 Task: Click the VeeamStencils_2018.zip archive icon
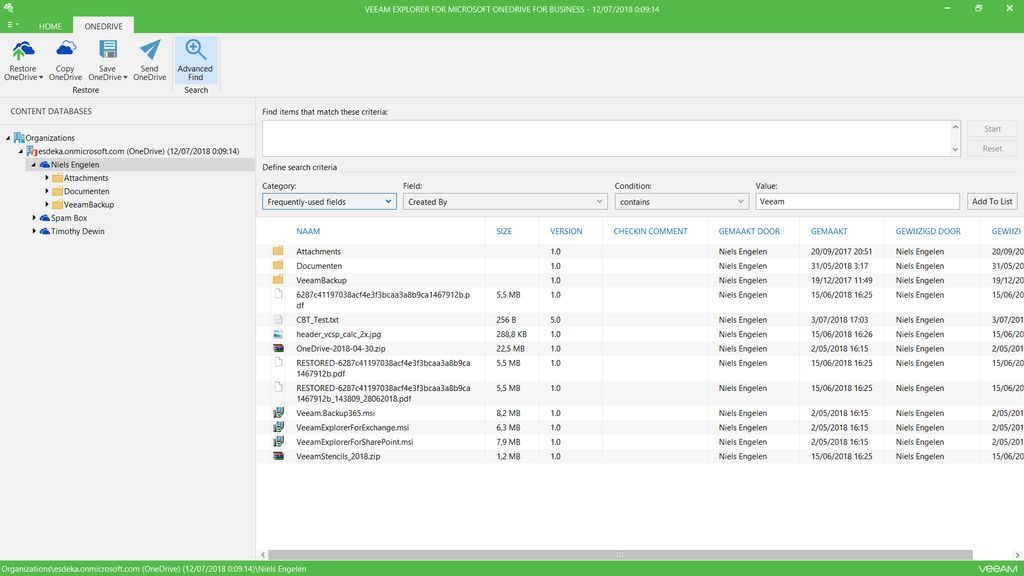pos(278,456)
